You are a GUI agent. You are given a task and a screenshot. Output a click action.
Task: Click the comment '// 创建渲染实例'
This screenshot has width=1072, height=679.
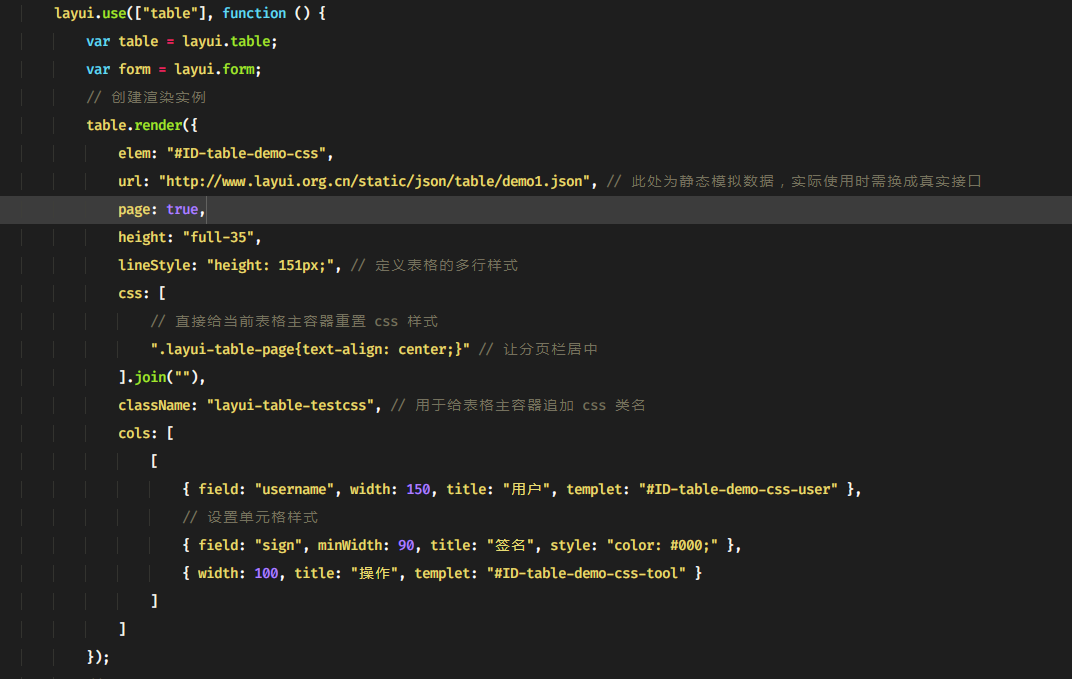(x=146, y=97)
